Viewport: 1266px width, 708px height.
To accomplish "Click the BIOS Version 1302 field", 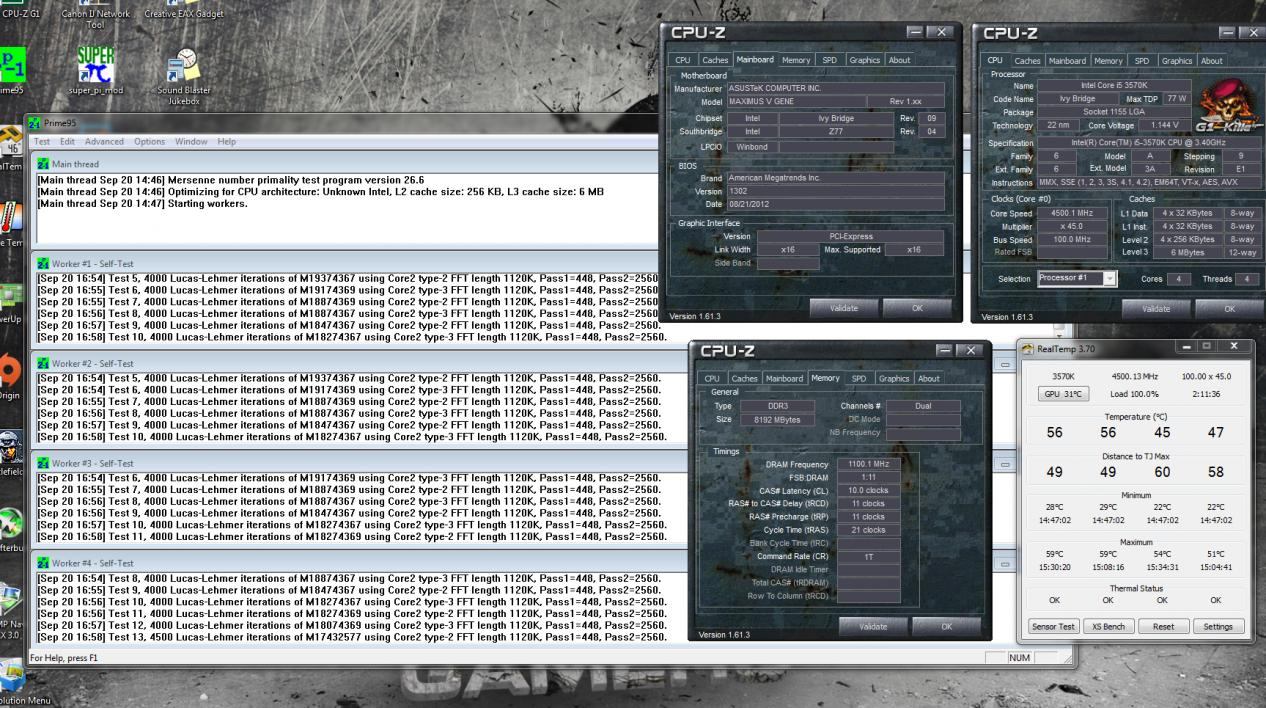I will [835, 191].
